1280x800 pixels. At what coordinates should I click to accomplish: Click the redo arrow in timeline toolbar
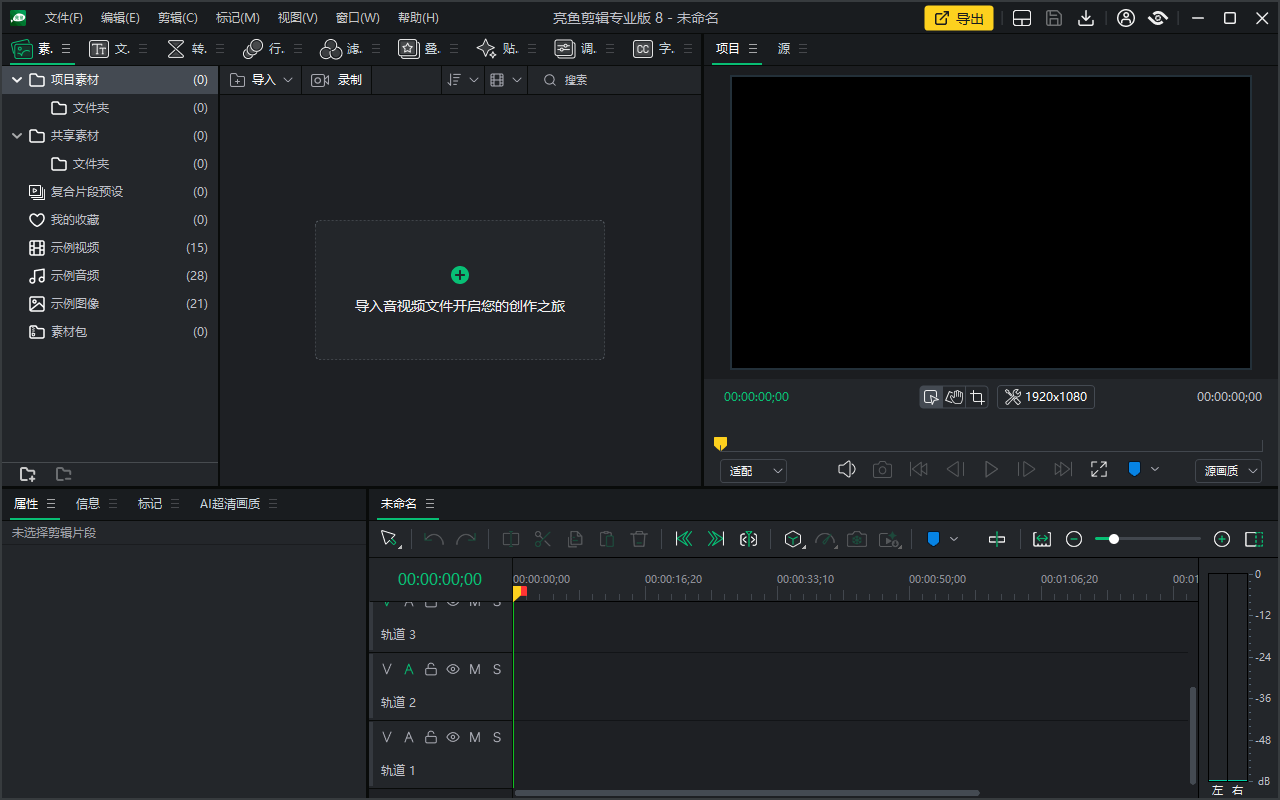[x=466, y=539]
